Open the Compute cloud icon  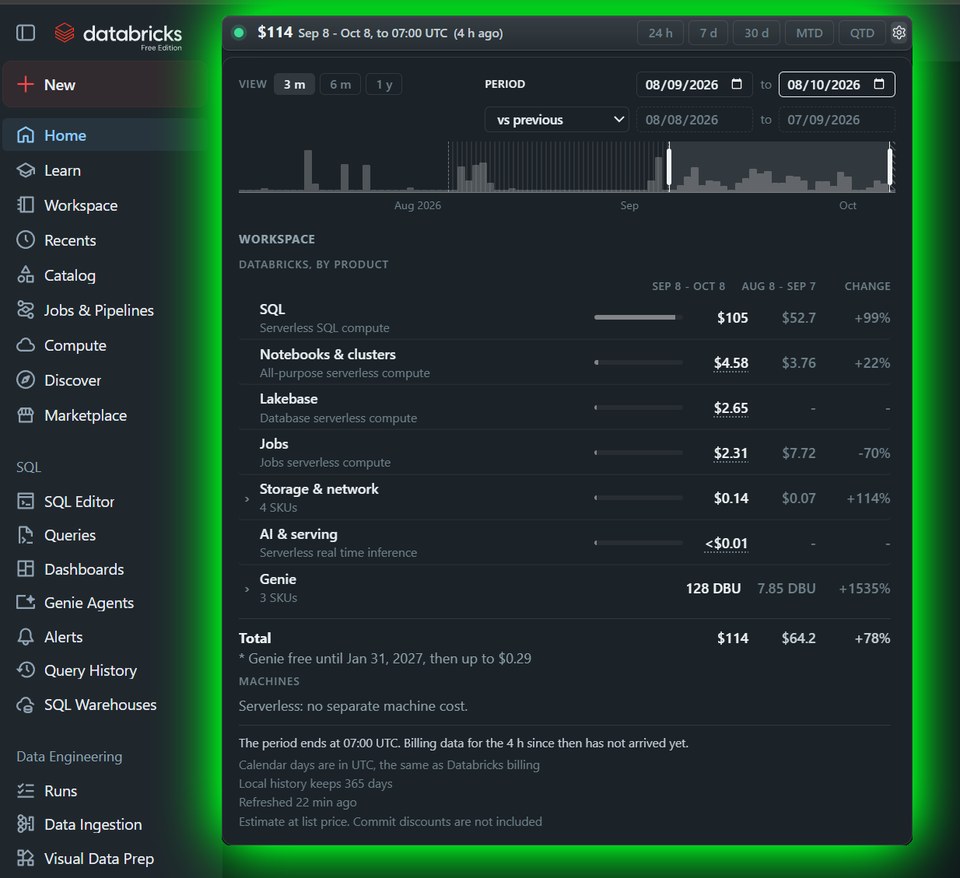[x=25, y=345]
